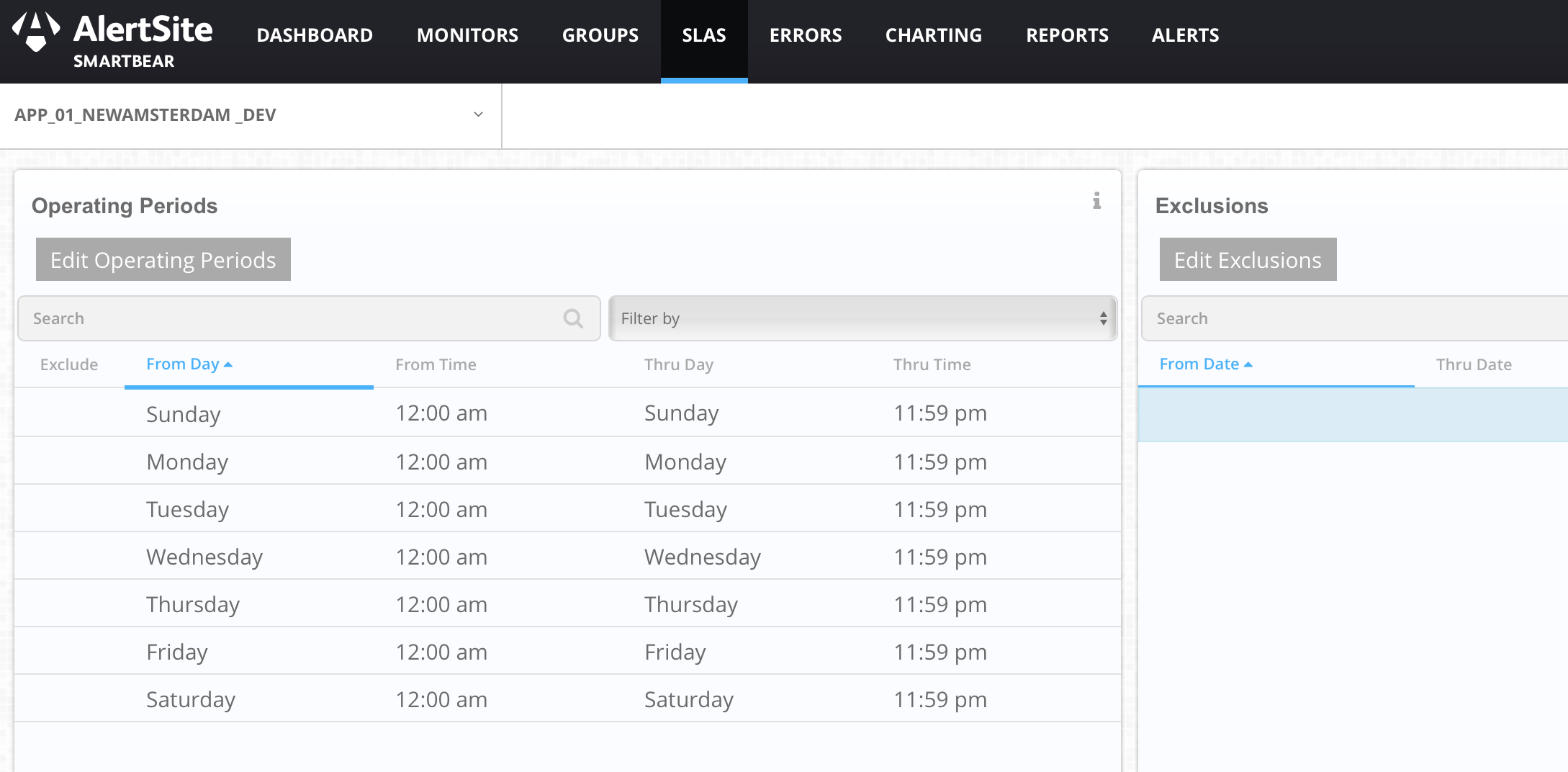1568x772 pixels.
Task: Select the Saturday From Day cell
Action: click(x=191, y=699)
